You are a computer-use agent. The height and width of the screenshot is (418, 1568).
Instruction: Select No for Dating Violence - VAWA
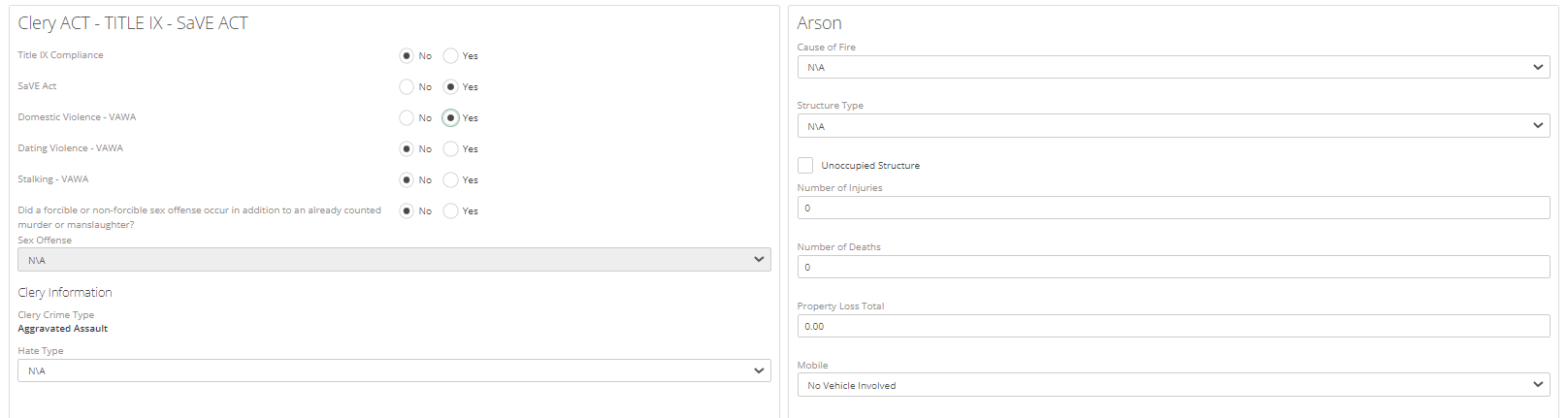pos(407,149)
